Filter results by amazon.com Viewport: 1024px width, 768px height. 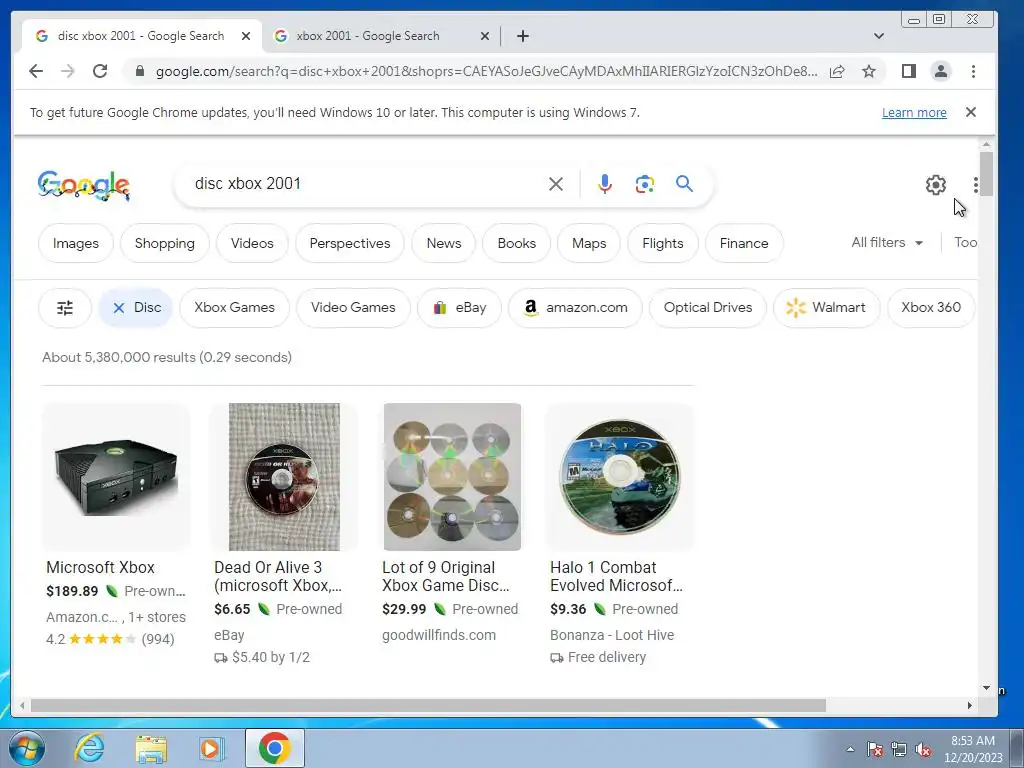575,308
